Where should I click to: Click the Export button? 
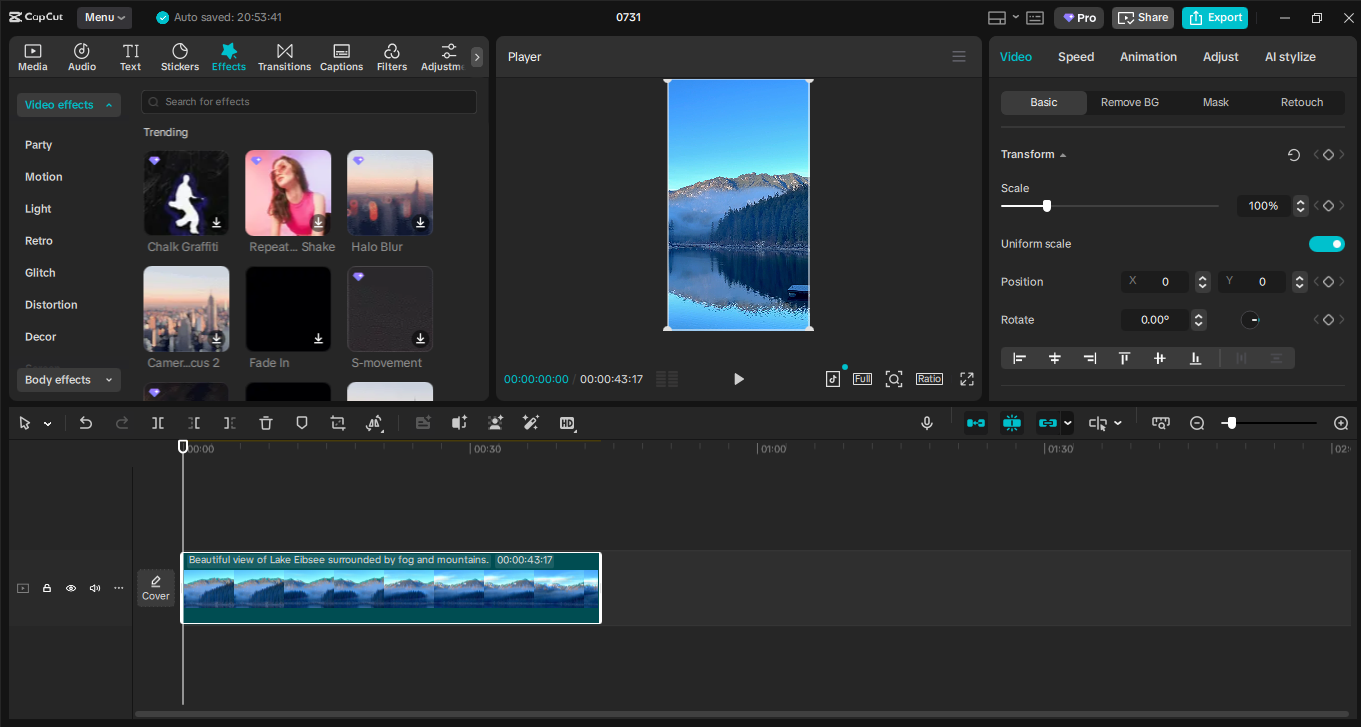click(x=1214, y=17)
